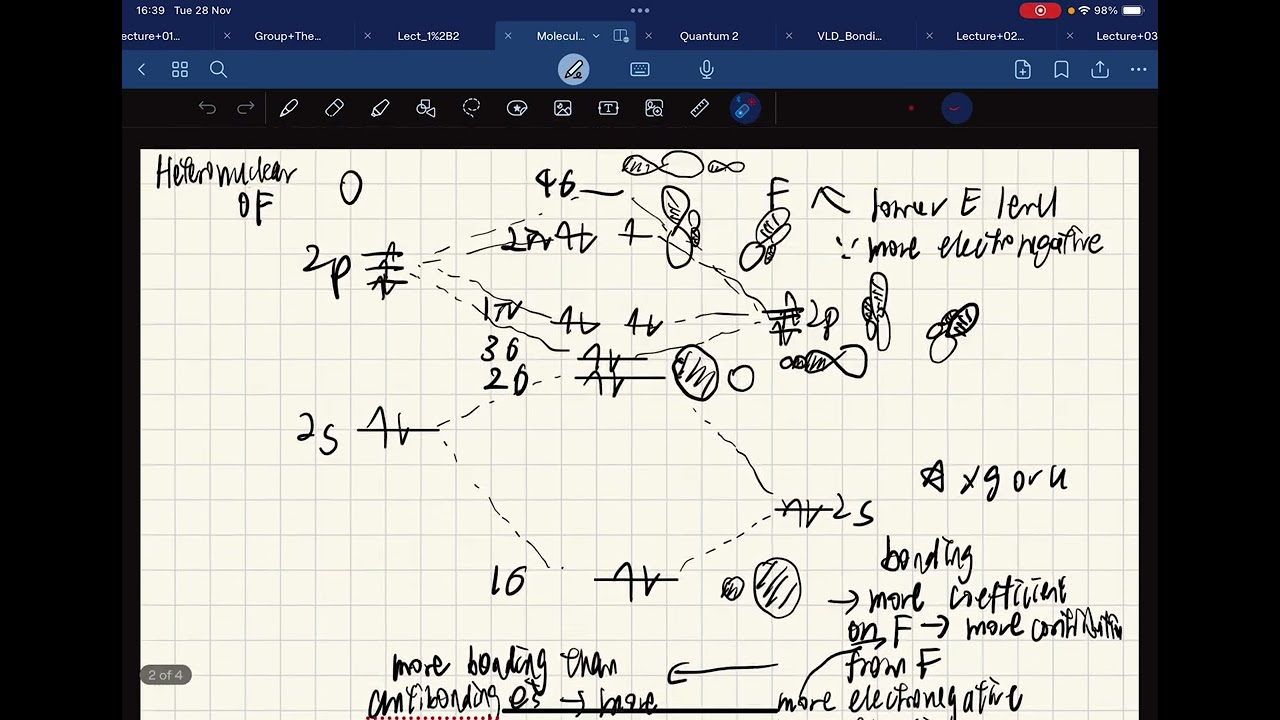Switch to the VLD_Bondi... tab
This screenshot has height=720, width=1280.
pos(849,36)
